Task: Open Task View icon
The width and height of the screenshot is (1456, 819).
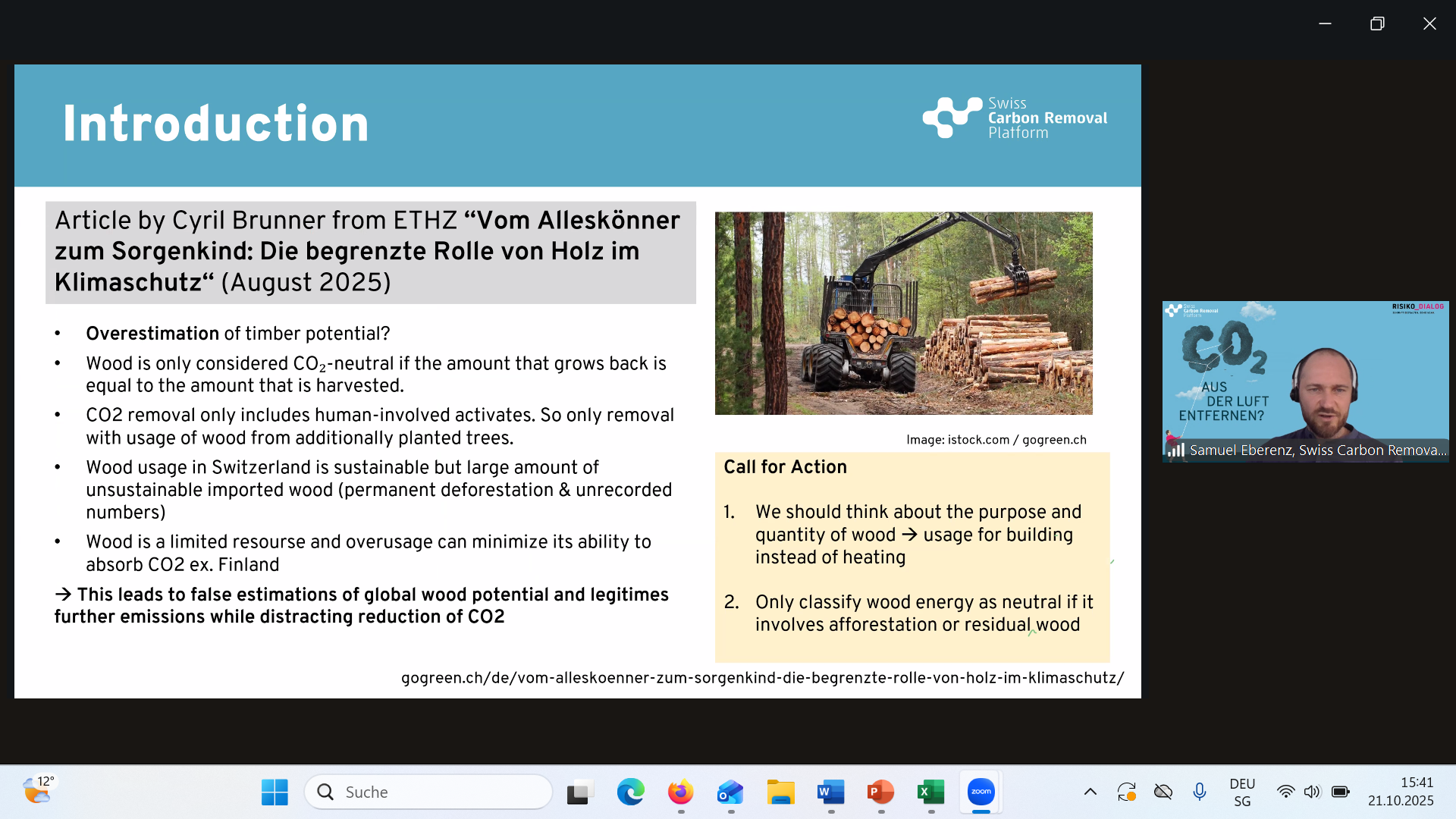Action: [580, 792]
